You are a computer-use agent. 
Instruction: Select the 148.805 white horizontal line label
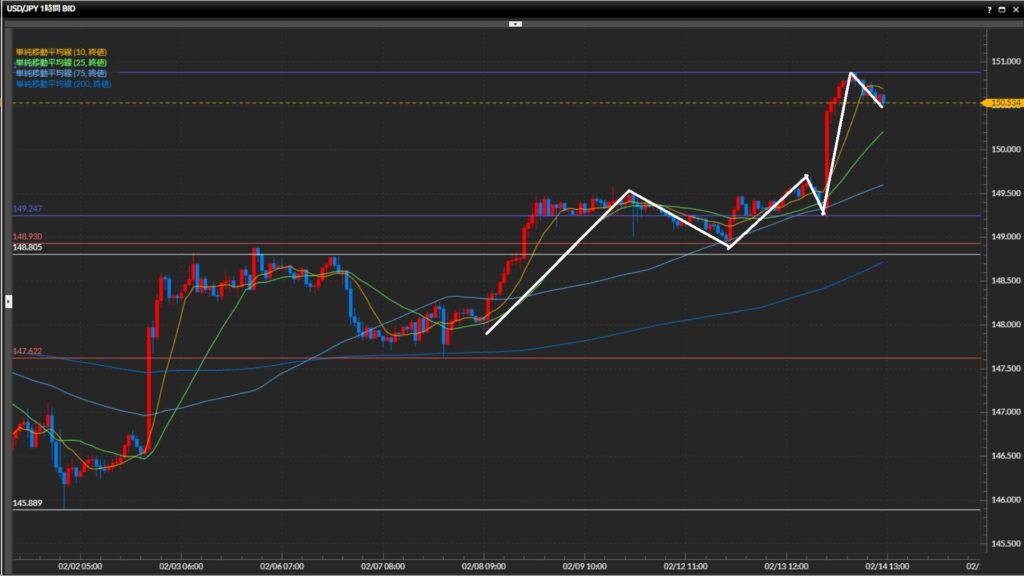click(x=27, y=247)
